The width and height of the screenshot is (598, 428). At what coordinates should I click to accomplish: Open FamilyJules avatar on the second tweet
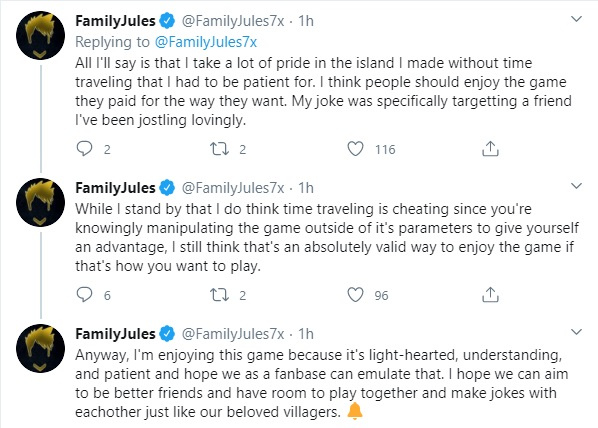coord(40,202)
